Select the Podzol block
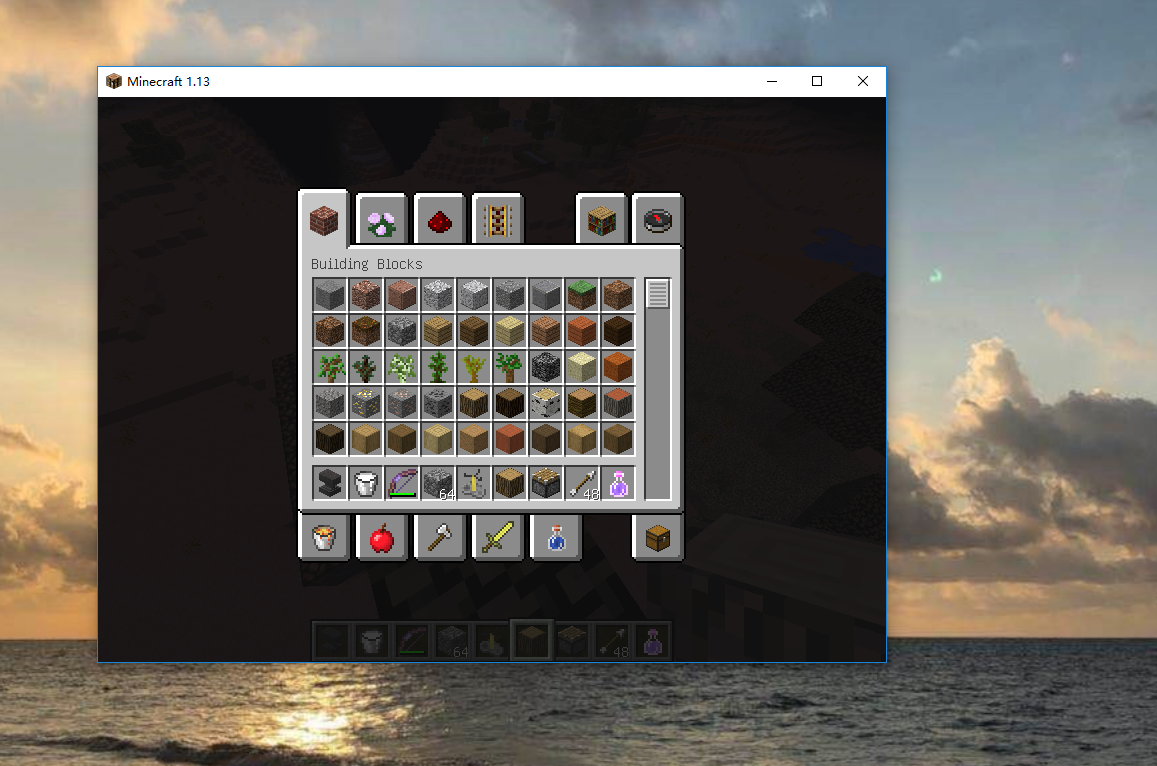The width and height of the screenshot is (1157, 766). [365, 331]
